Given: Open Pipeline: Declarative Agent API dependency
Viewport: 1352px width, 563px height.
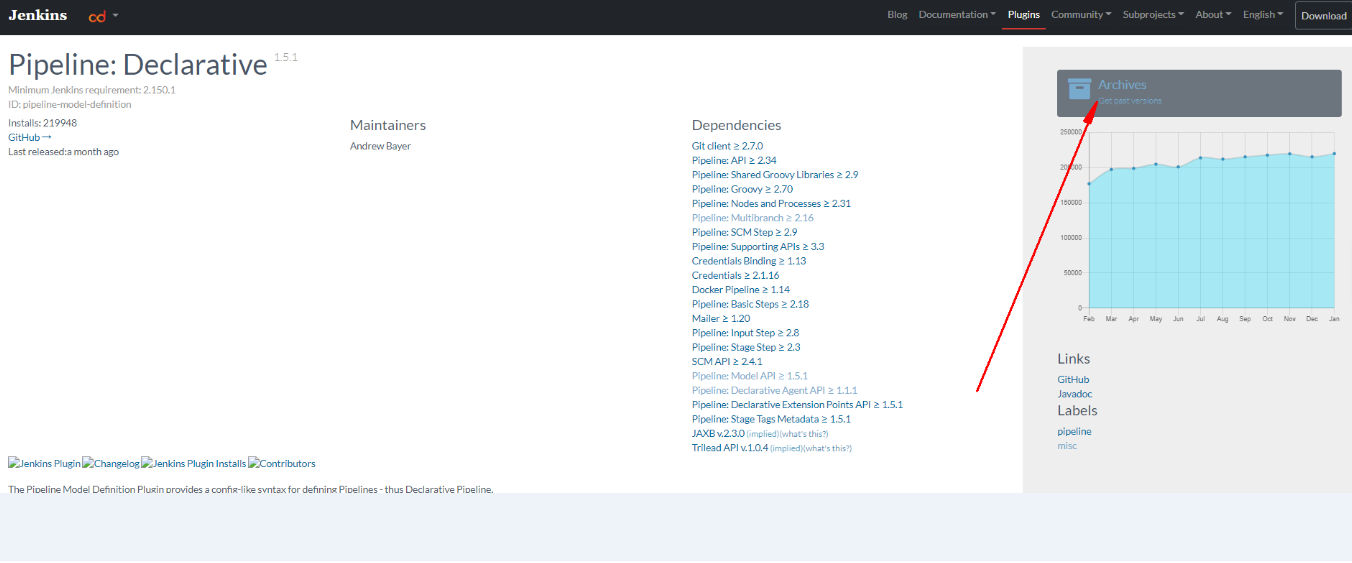Looking at the screenshot, I should pos(775,390).
